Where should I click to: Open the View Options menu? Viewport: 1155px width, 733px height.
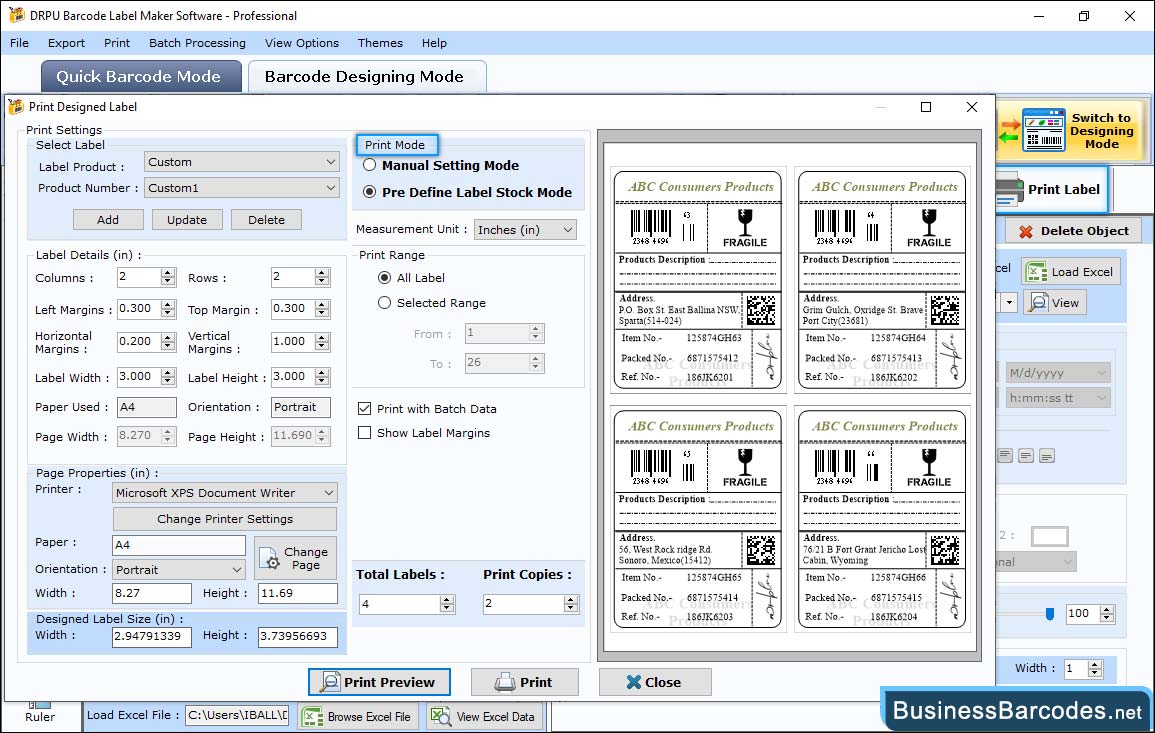click(302, 43)
